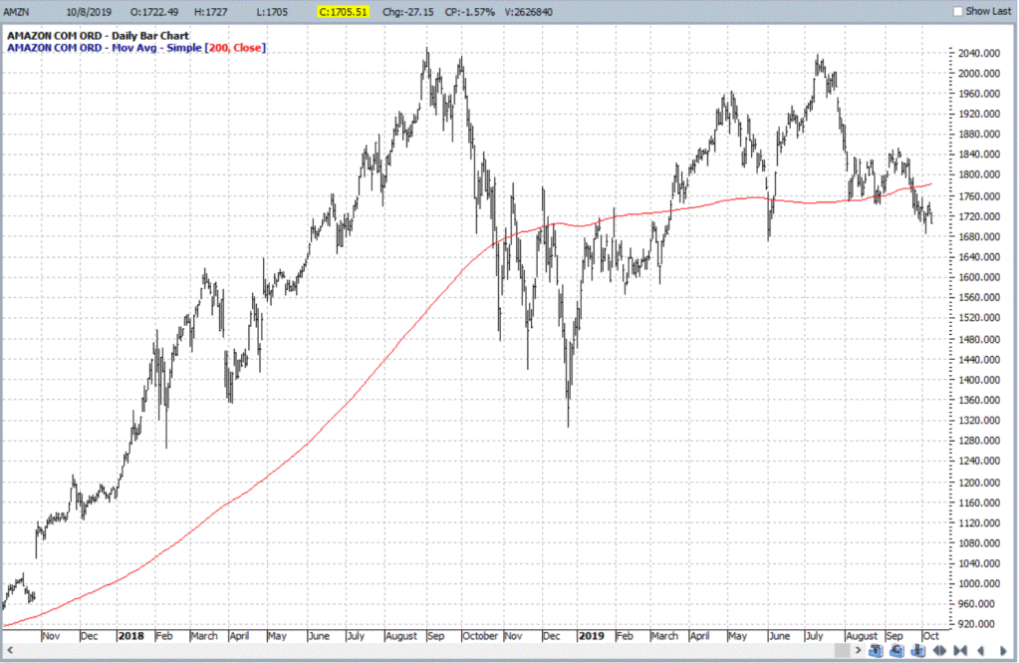Click the bold 2019 label on the date axis

pyautogui.click(x=591, y=636)
